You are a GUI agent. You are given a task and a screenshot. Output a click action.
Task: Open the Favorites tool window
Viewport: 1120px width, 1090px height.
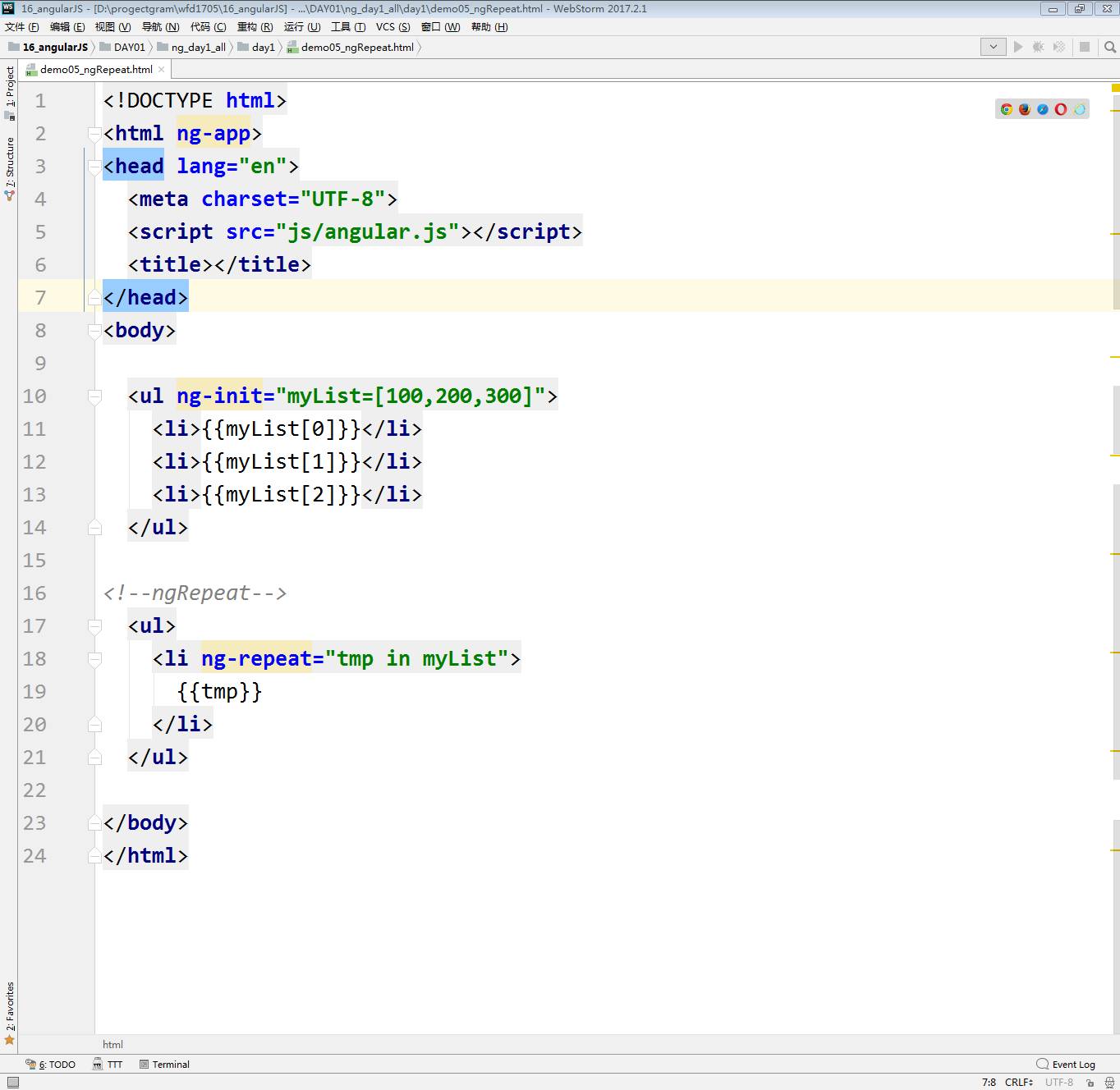(9, 1014)
